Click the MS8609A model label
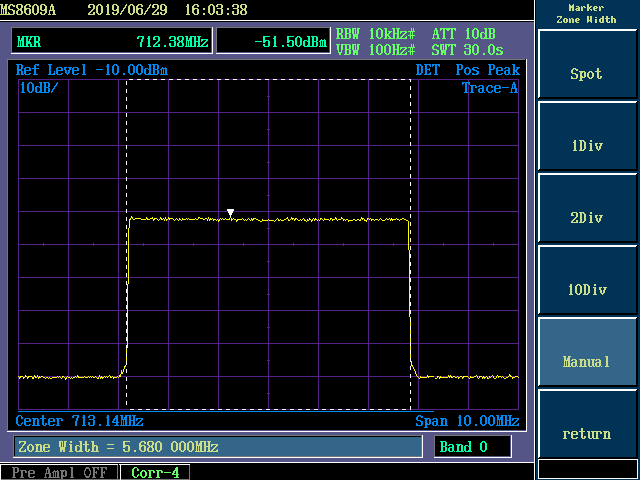 pos(28,10)
